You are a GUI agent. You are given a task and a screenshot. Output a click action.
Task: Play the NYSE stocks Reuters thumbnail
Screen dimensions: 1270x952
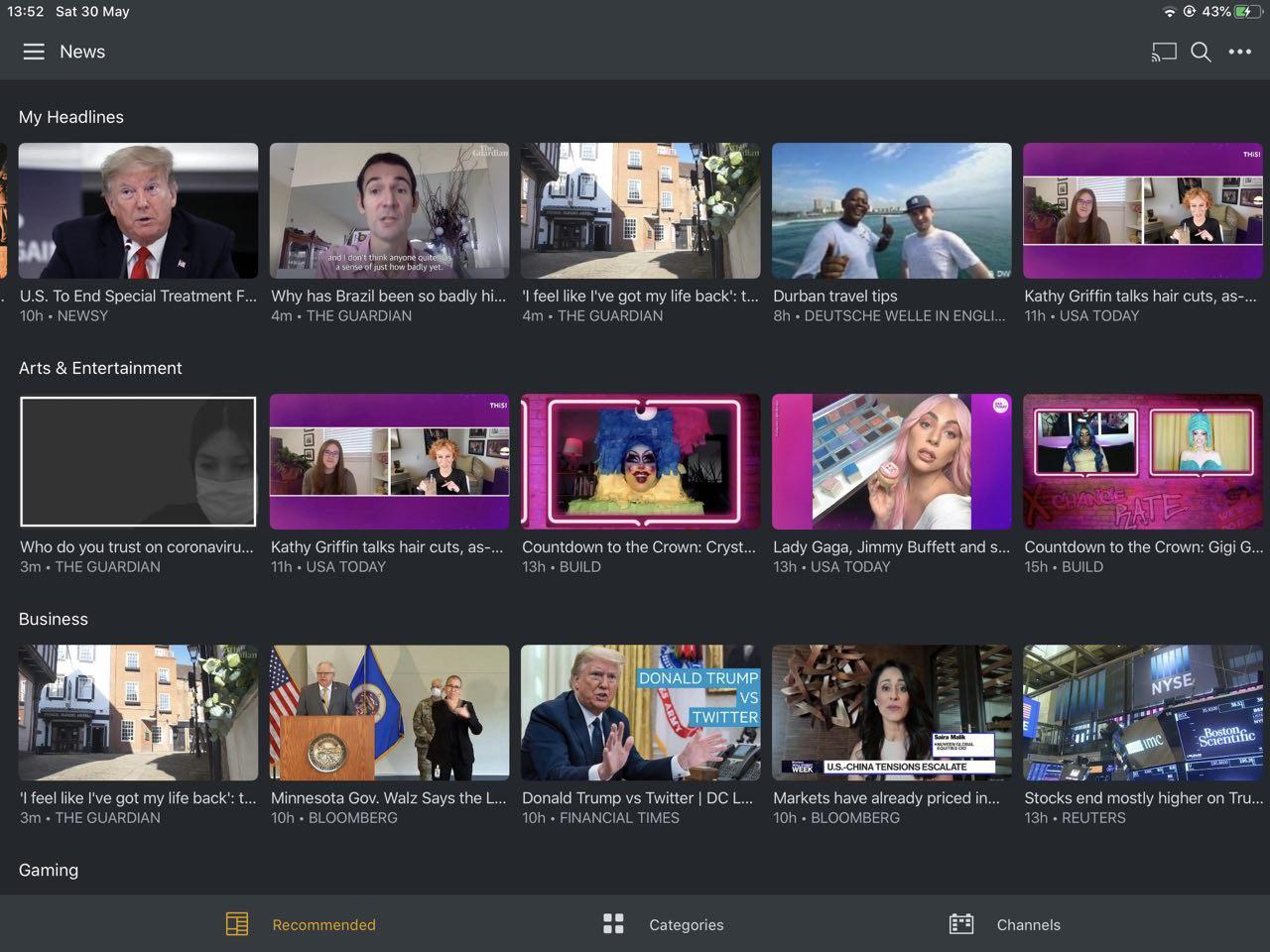pos(1143,712)
